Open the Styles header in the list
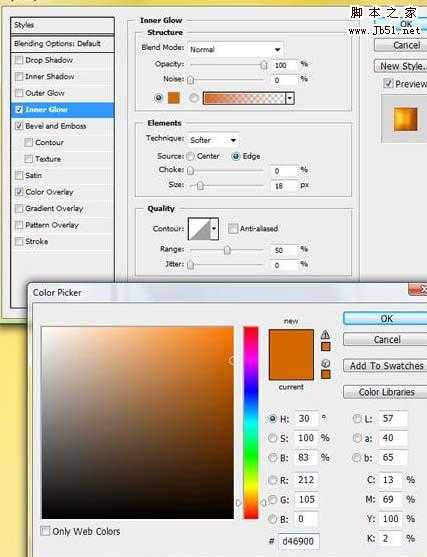427x557 pixels. pyautogui.click(x=63, y=26)
